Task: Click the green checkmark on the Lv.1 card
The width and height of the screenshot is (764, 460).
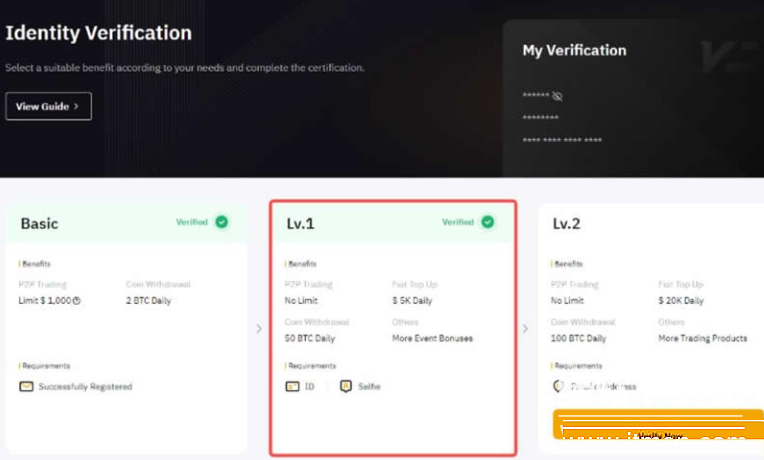Action: (487, 222)
